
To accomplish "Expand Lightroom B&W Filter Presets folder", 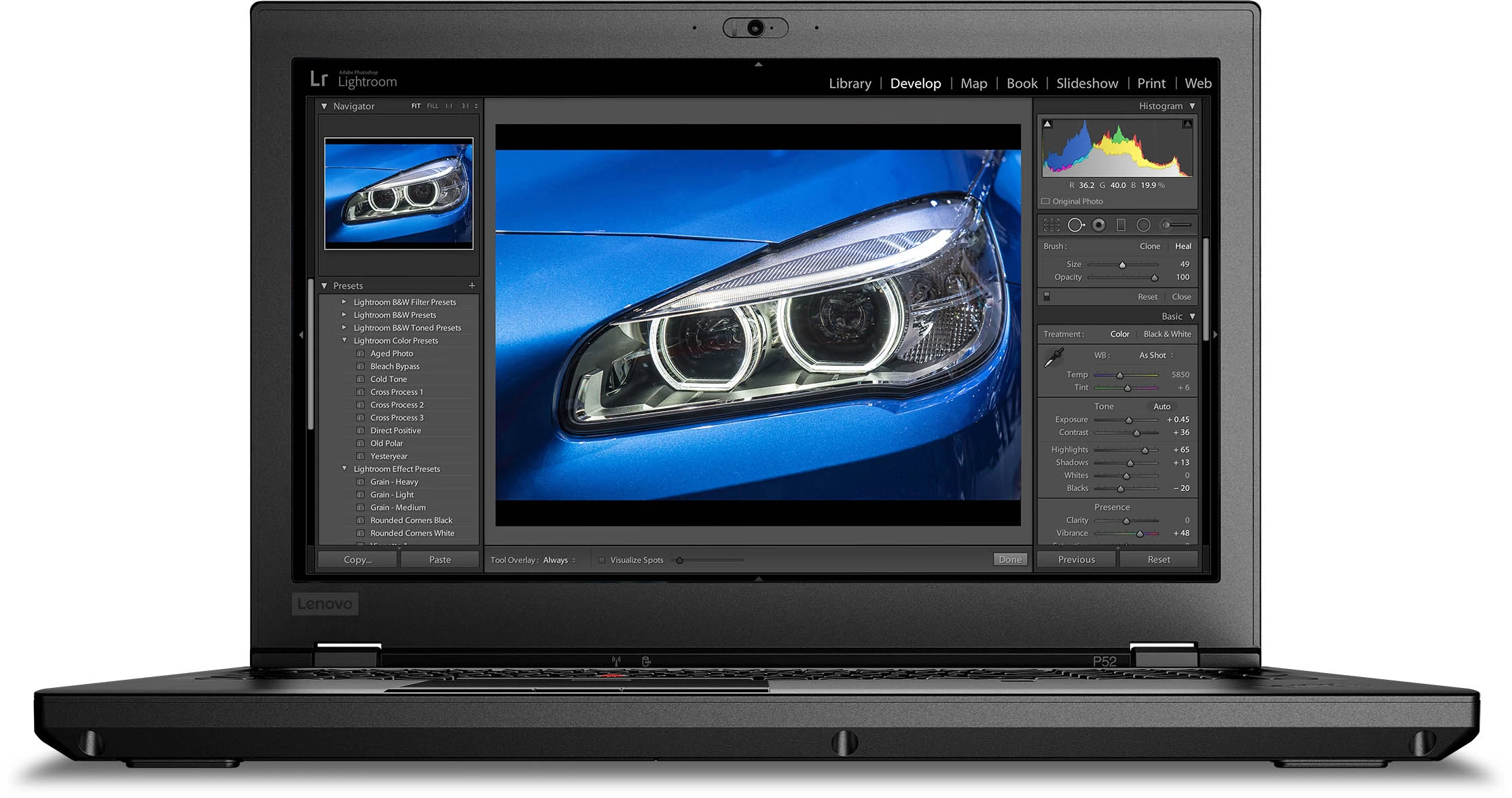I will pyautogui.click(x=344, y=302).
